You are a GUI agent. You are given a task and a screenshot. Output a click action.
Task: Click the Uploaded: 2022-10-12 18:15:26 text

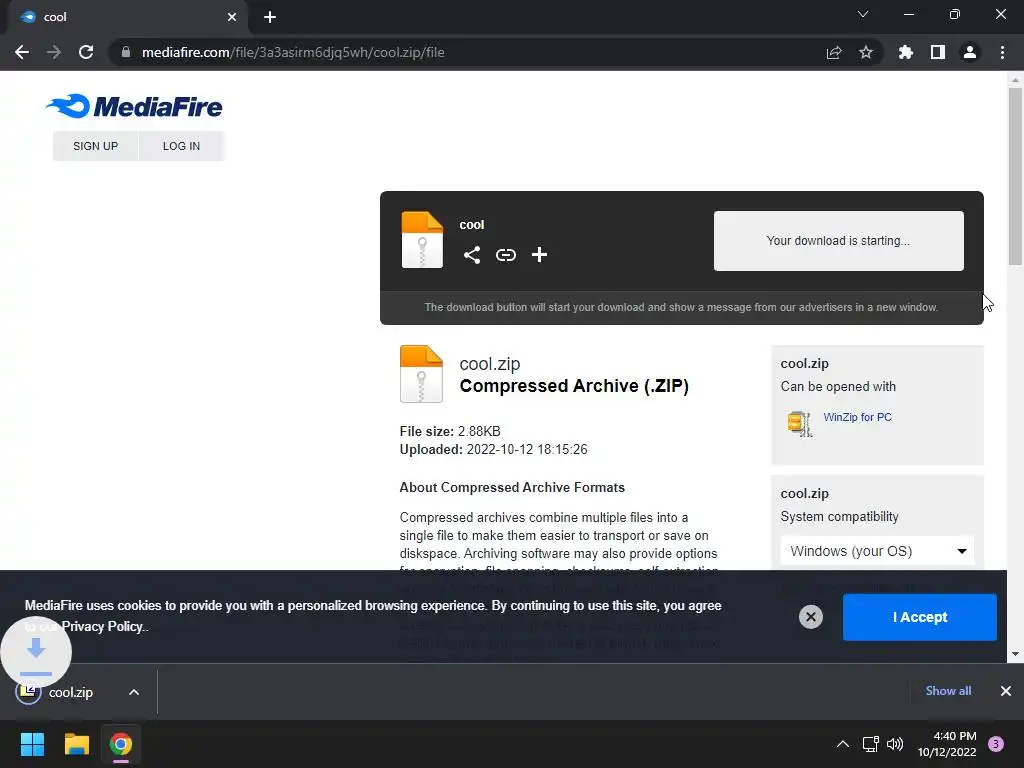494,450
